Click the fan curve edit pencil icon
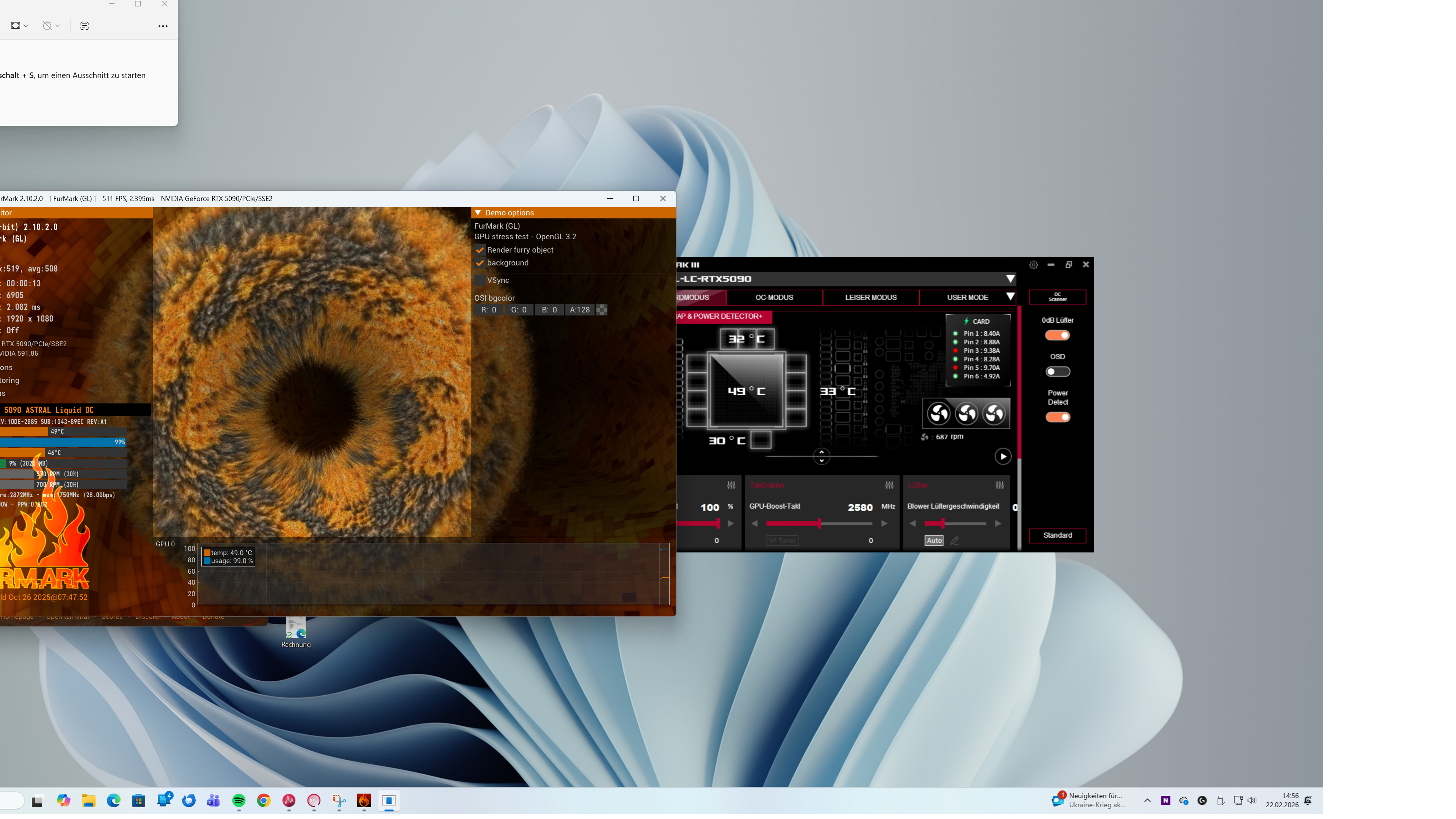Screen dimensions: 1456x819 [955, 540]
